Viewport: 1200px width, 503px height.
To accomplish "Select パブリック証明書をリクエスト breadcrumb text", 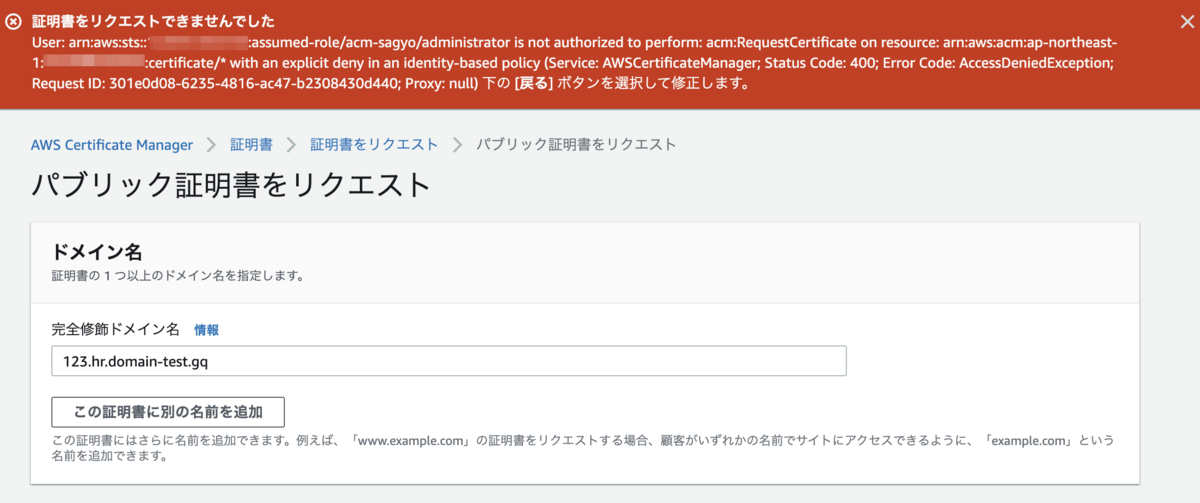I will point(576,145).
